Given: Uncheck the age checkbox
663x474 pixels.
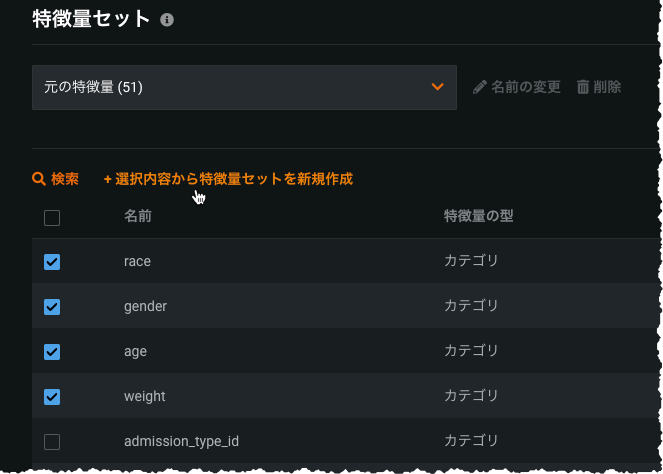Looking at the screenshot, I should (x=52, y=352).
